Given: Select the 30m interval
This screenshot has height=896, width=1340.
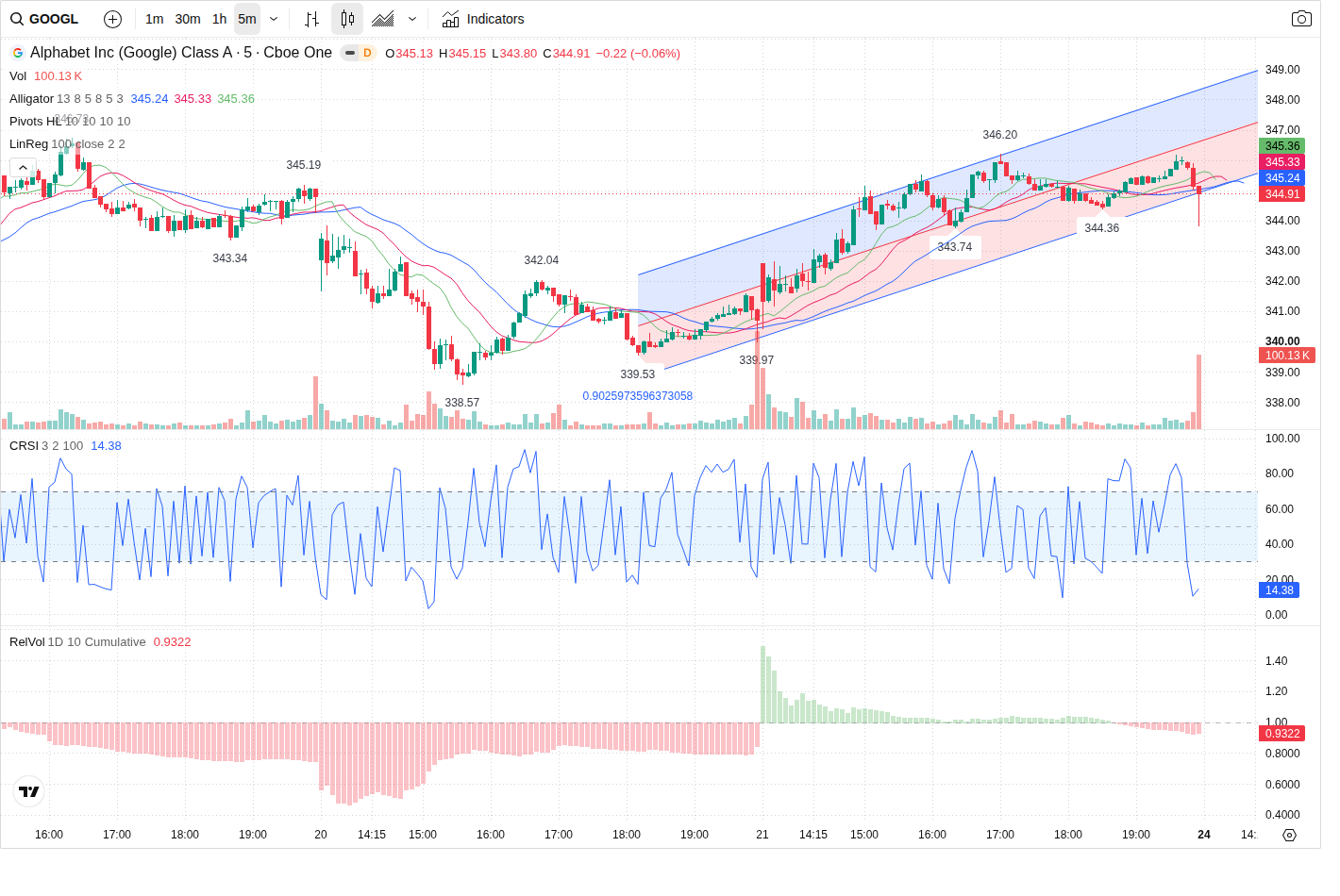Looking at the screenshot, I should coord(188,19).
